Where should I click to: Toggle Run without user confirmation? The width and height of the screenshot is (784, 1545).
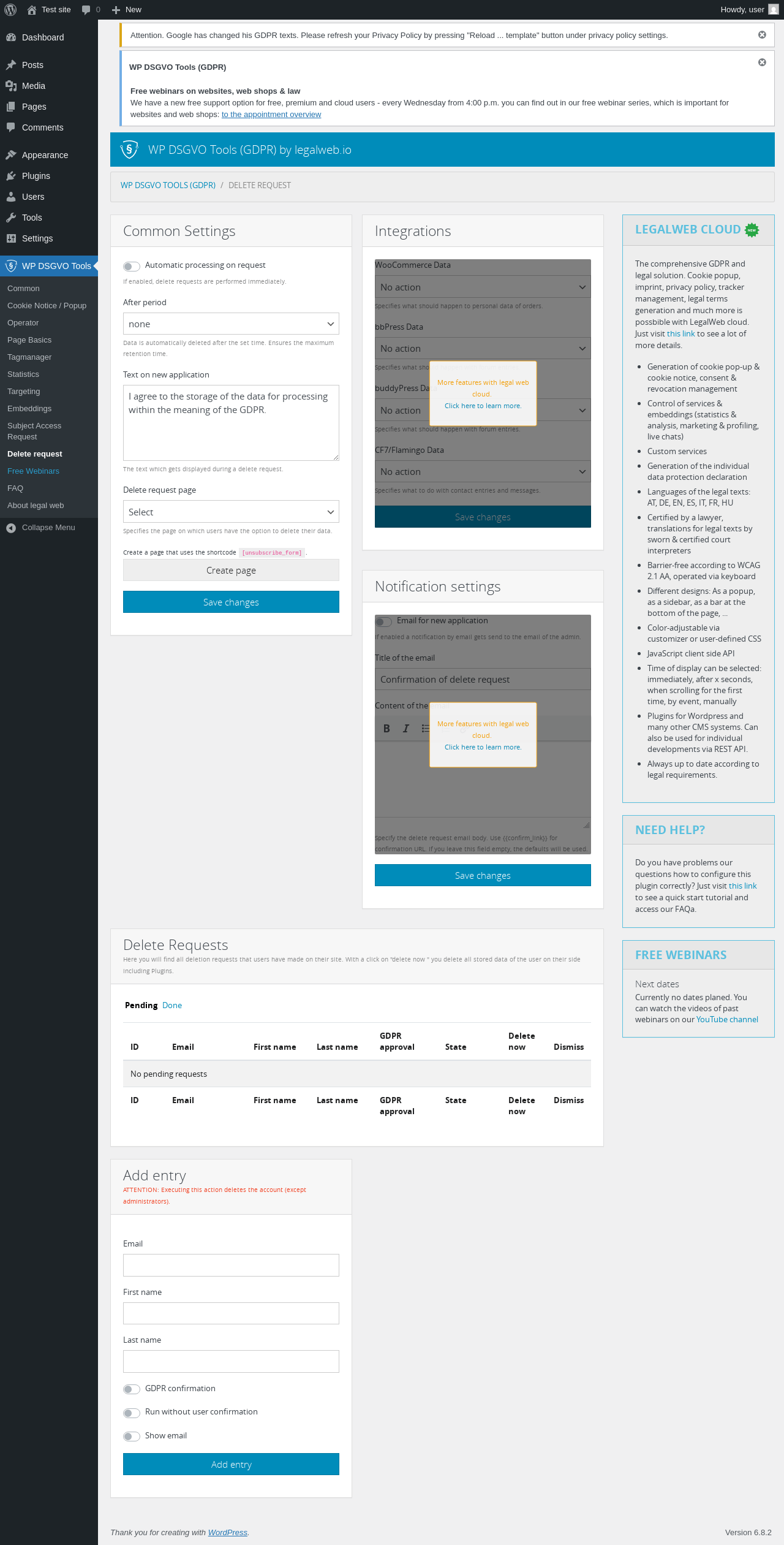click(x=132, y=1413)
